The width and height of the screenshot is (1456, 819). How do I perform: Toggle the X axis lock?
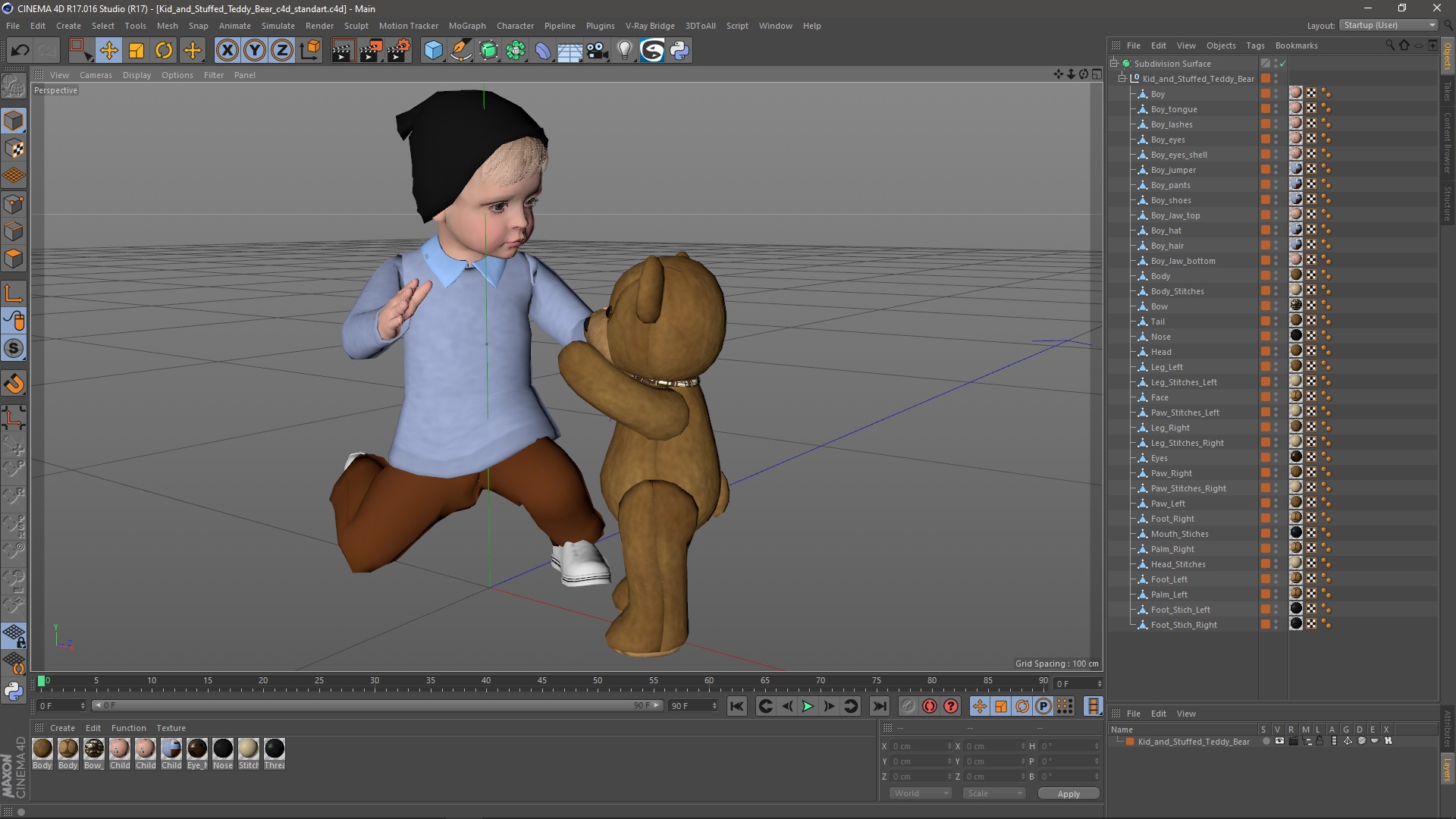point(227,51)
